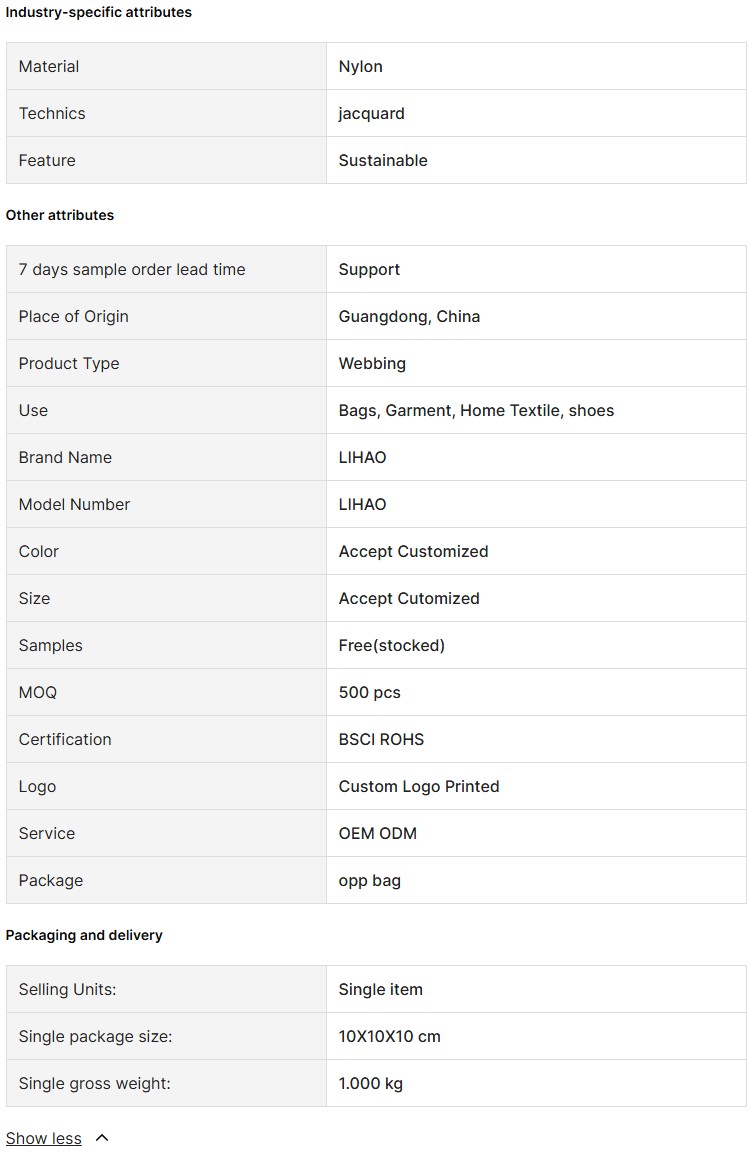Select the OEM ODM service value

tap(377, 833)
